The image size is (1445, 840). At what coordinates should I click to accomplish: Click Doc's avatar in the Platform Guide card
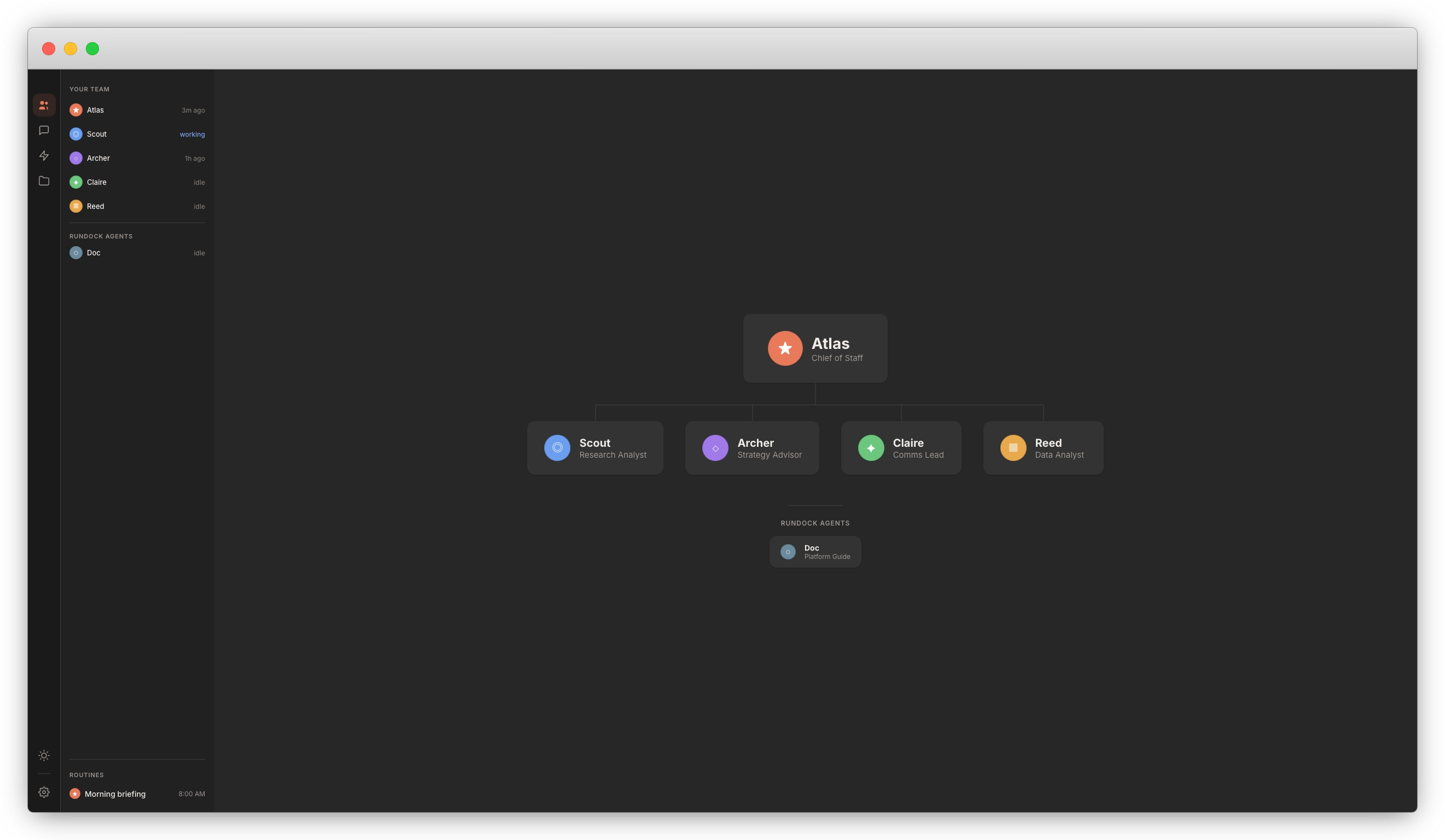point(789,552)
